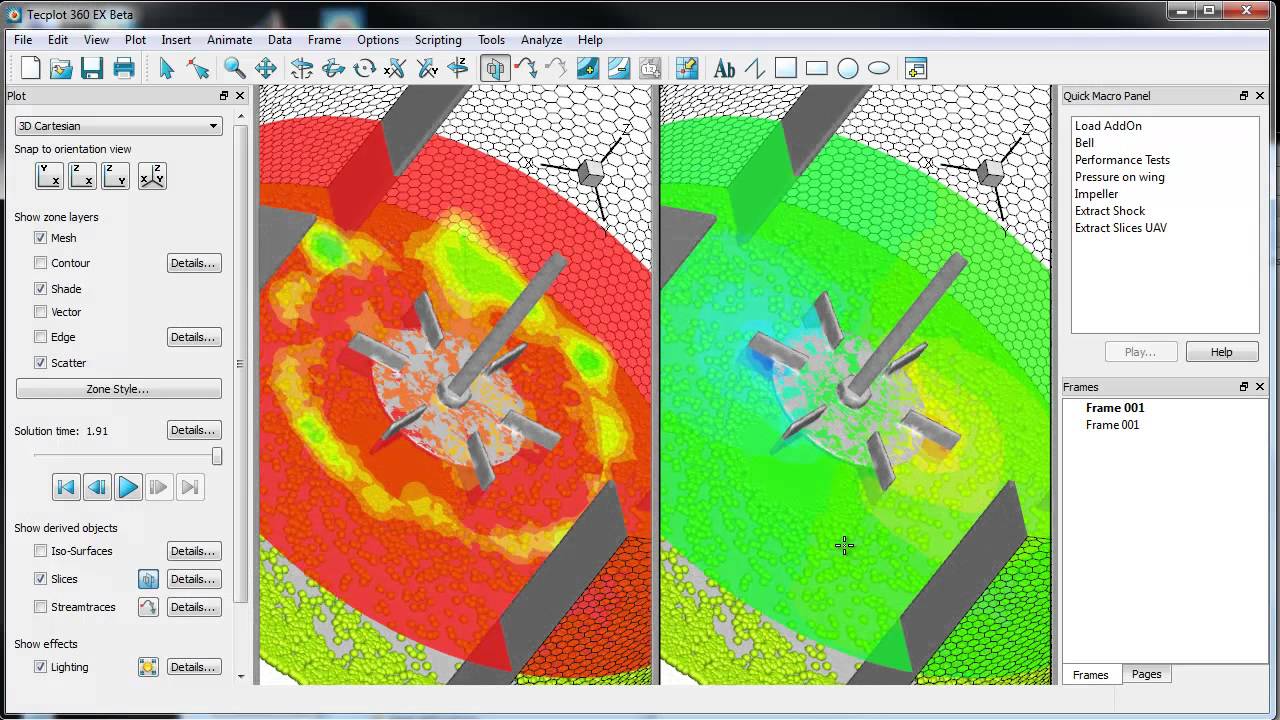Select the Selector arrow tool
The width and height of the screenshot is (1280, 720).
point(167,68)
